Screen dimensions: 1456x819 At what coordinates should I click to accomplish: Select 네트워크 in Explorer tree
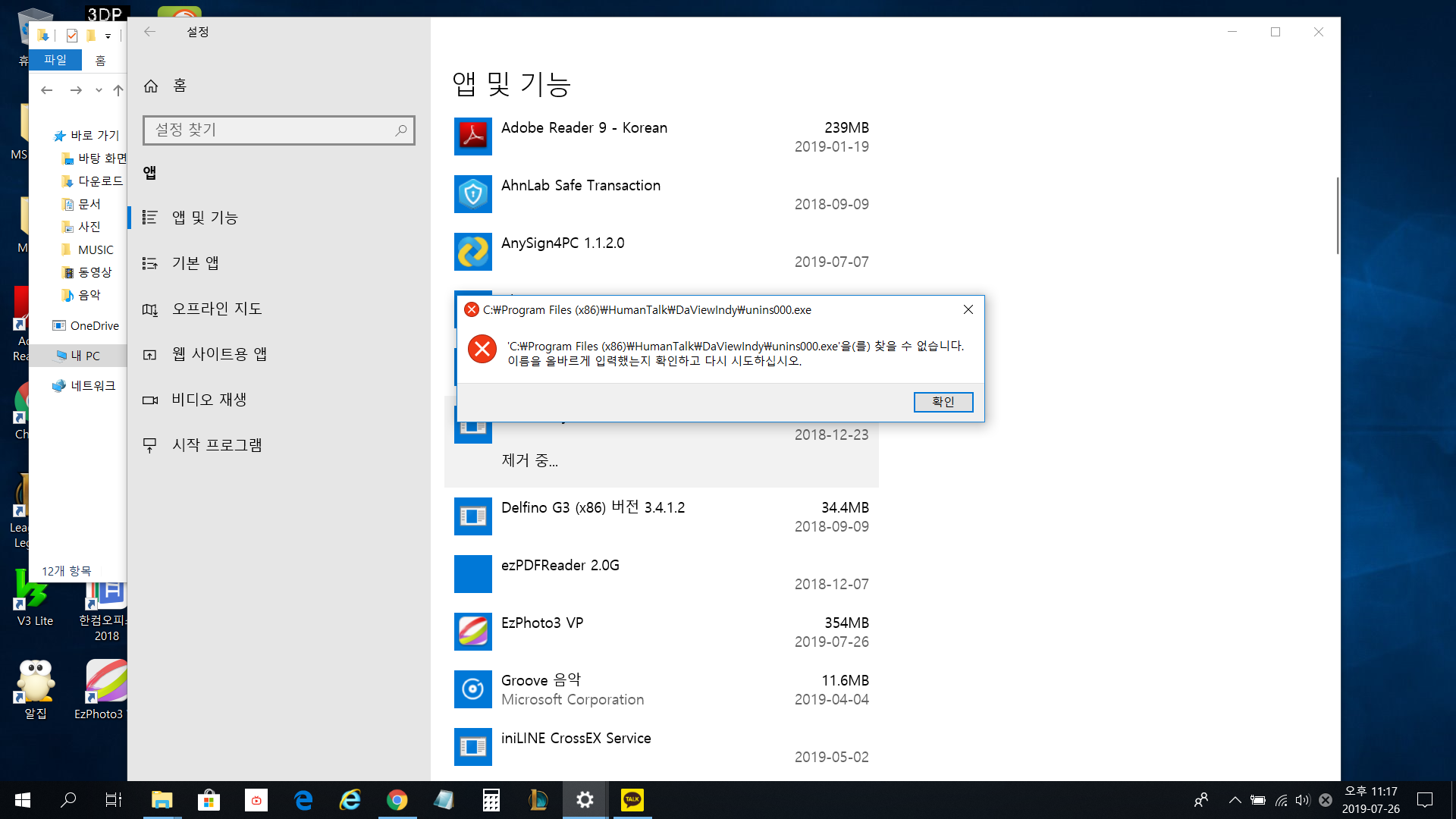point(83,386)
